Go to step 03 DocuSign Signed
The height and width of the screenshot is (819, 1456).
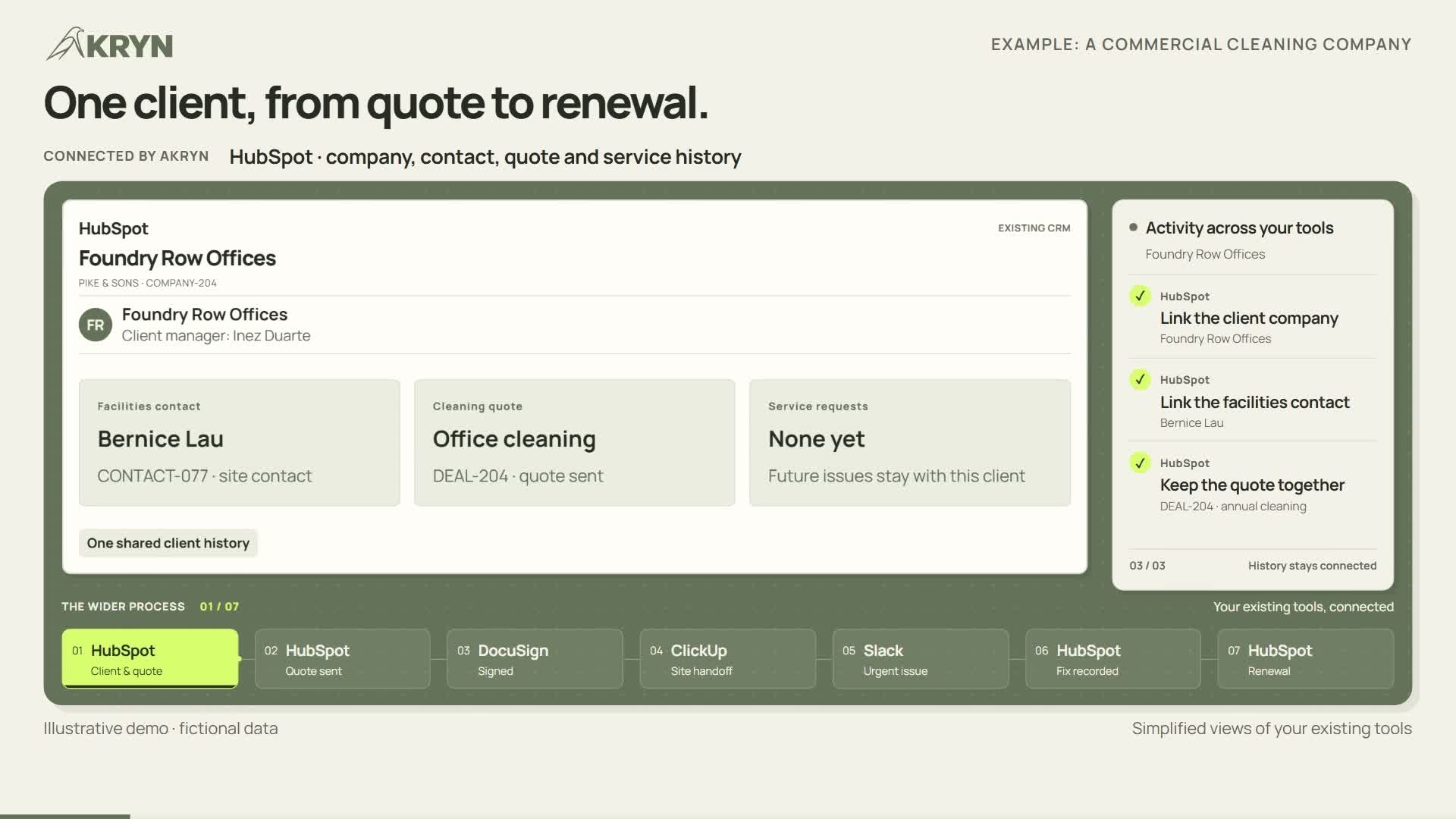pos(535,658)
